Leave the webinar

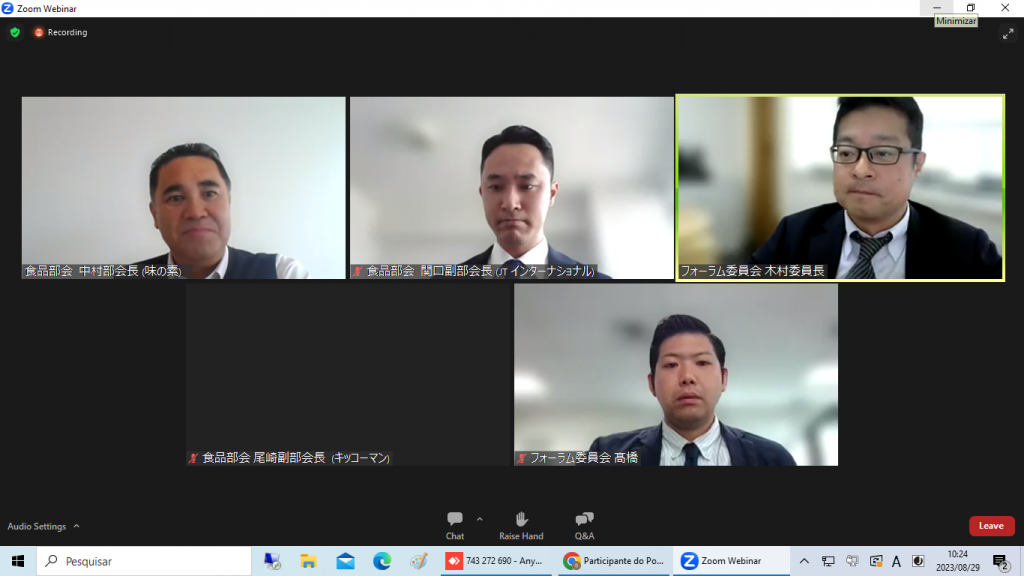pos(991,526)
